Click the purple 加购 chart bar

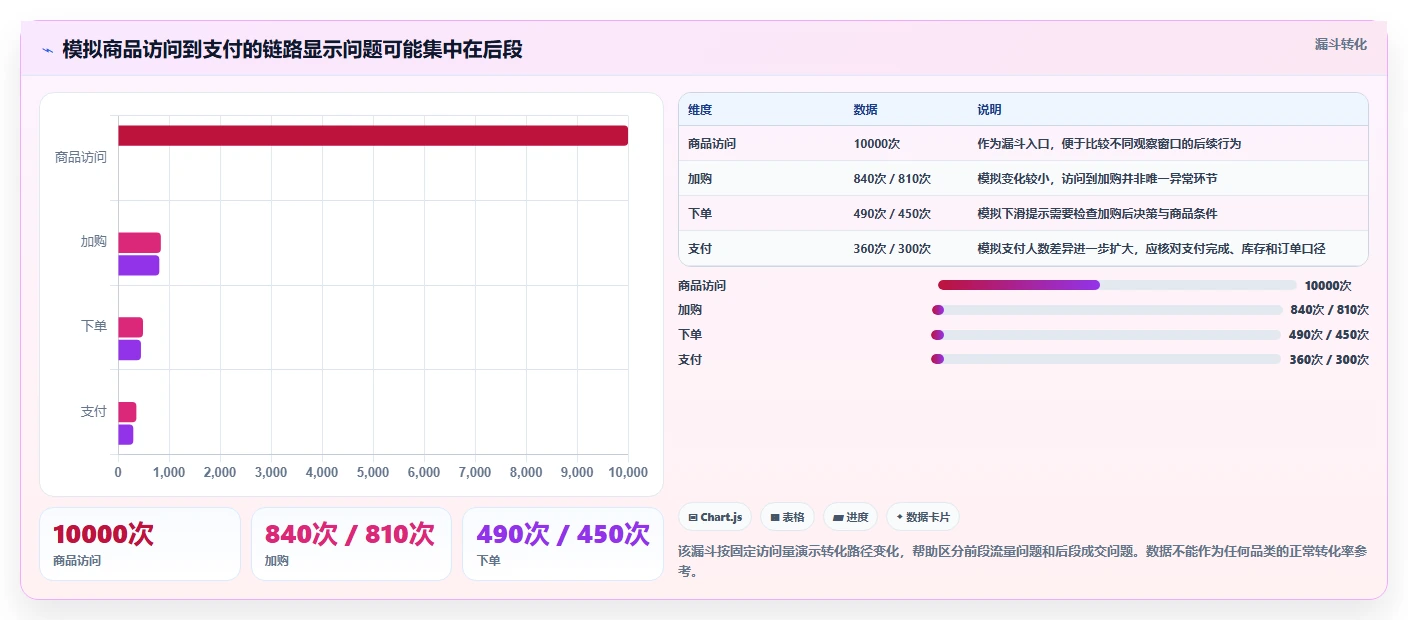[138, 265]
